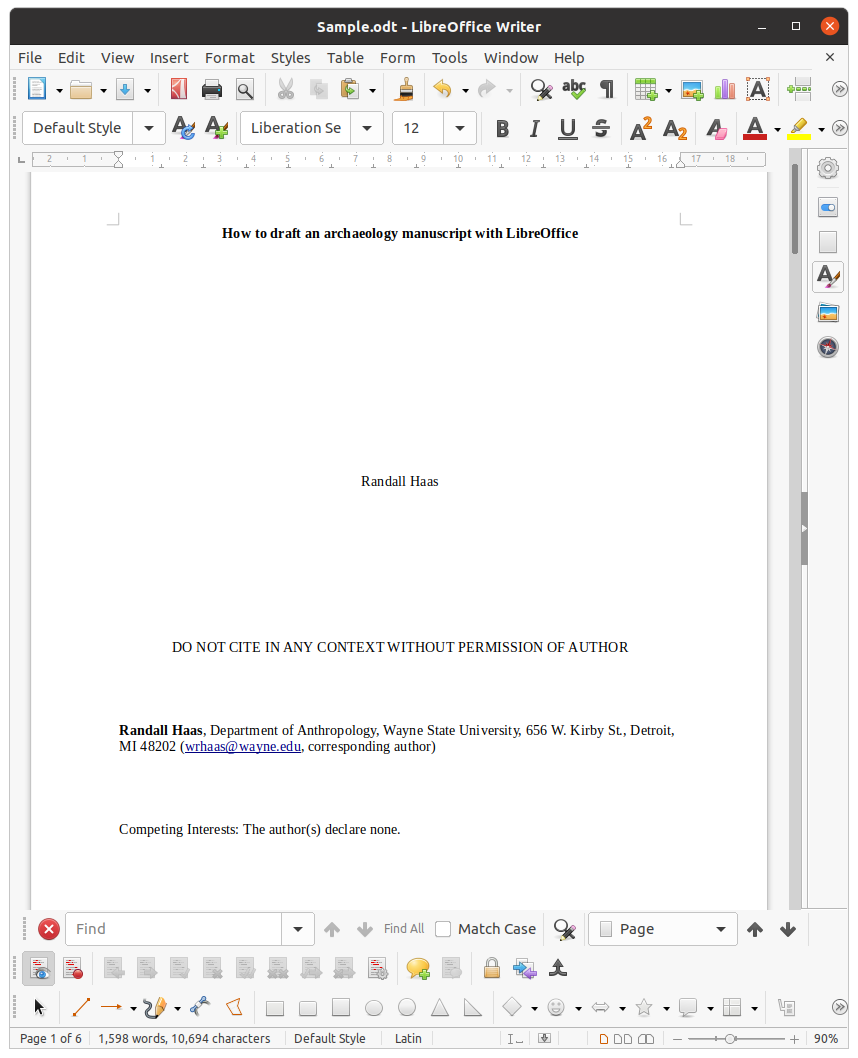This screenshot has width=858, height=1058.
Task: Export directly as PDF
Action: click(x=179, y=89)
